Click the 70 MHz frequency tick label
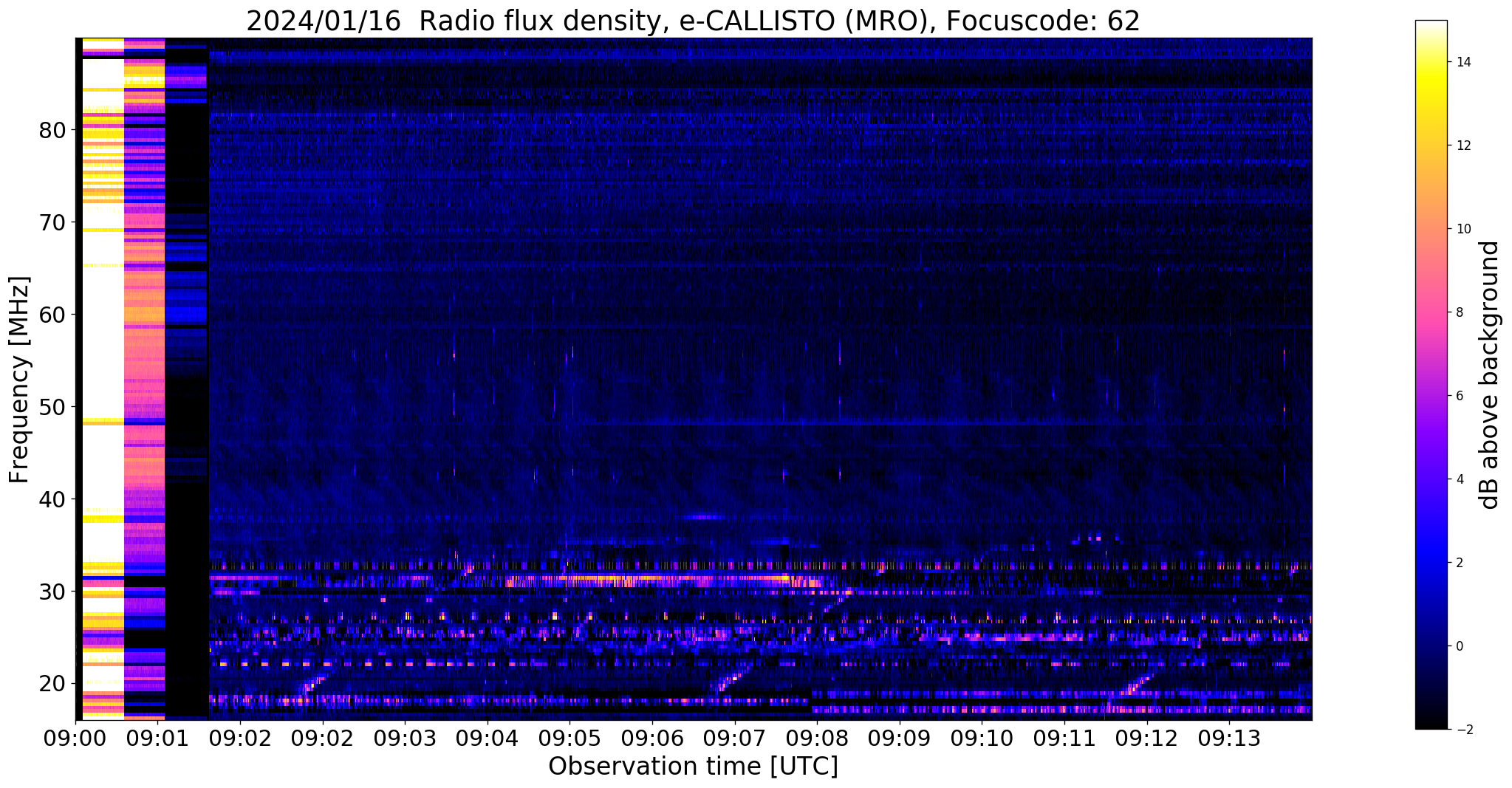 point(53,222)
